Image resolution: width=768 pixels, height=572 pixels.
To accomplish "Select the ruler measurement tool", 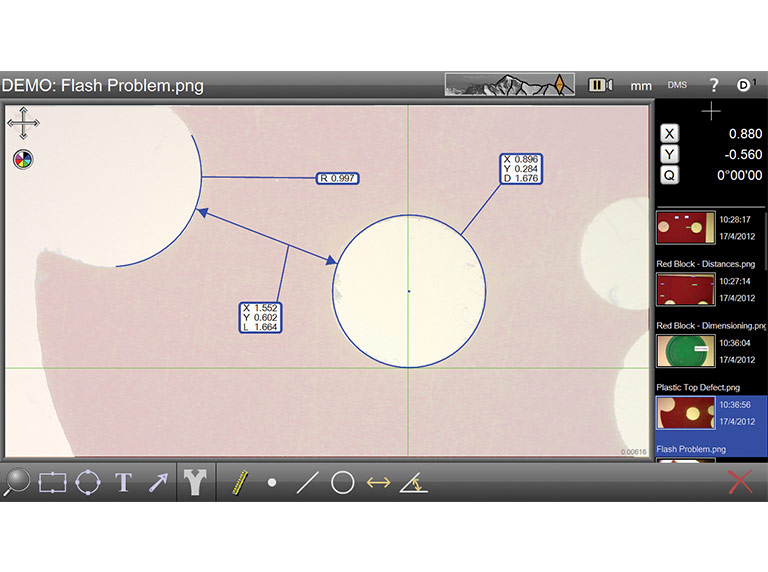I will [x=238, y=483].
